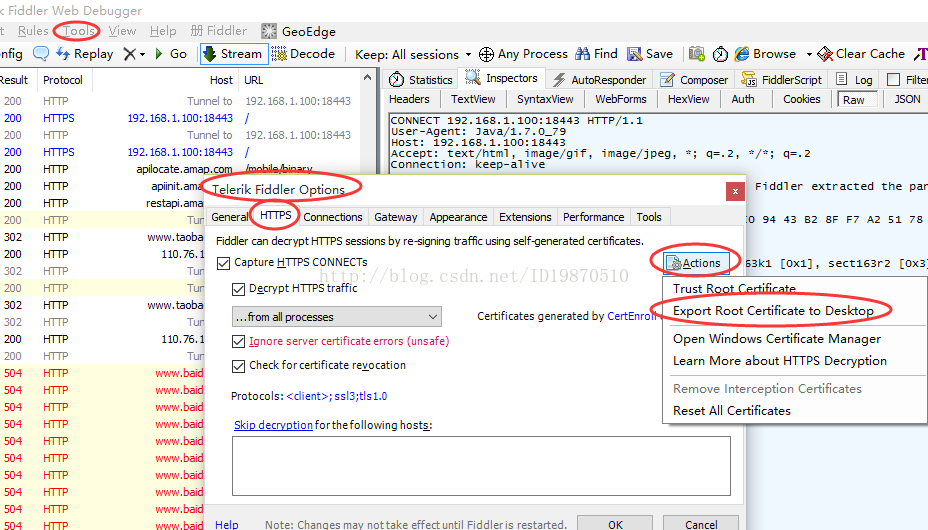928x530 pixels.
Task: Click the Browse icon
Action: (742, 54)
